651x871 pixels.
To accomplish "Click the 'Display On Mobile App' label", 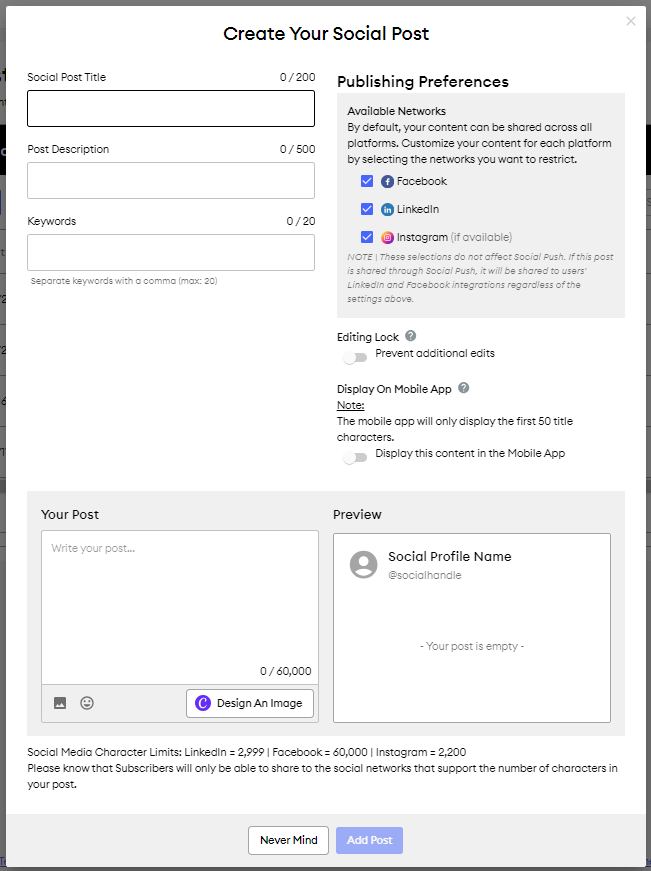I will click(x=394, y=389).
